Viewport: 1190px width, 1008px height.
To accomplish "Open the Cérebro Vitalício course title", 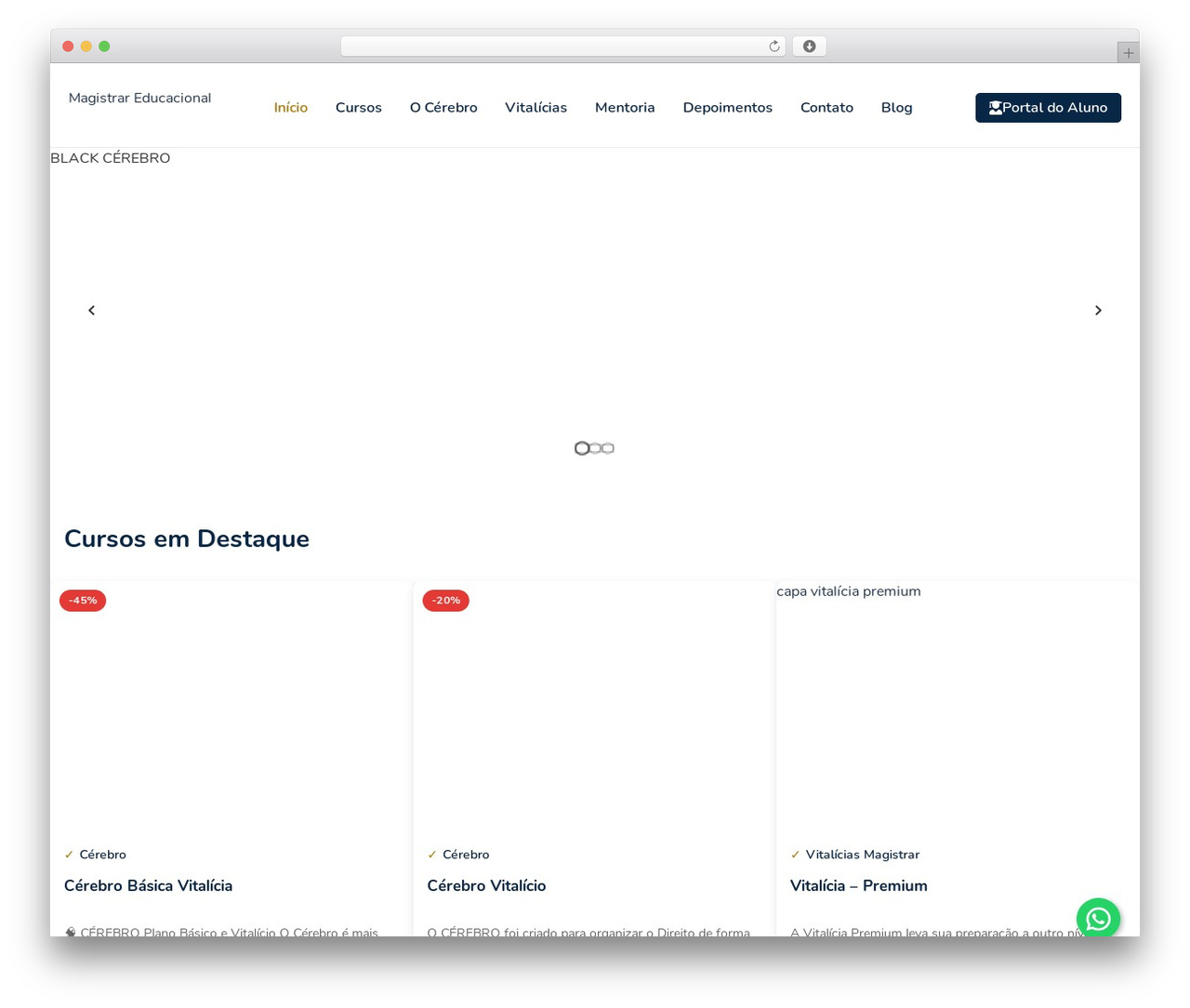I will coord(486,886).
